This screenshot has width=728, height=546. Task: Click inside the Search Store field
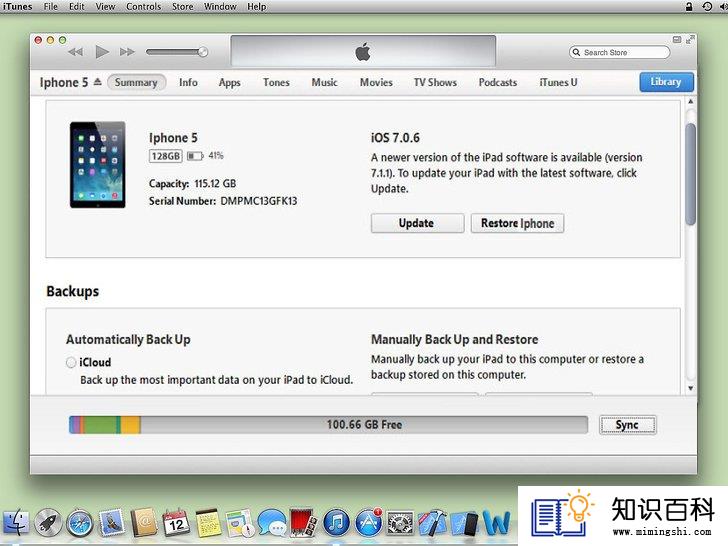click(x=619, y=52)
